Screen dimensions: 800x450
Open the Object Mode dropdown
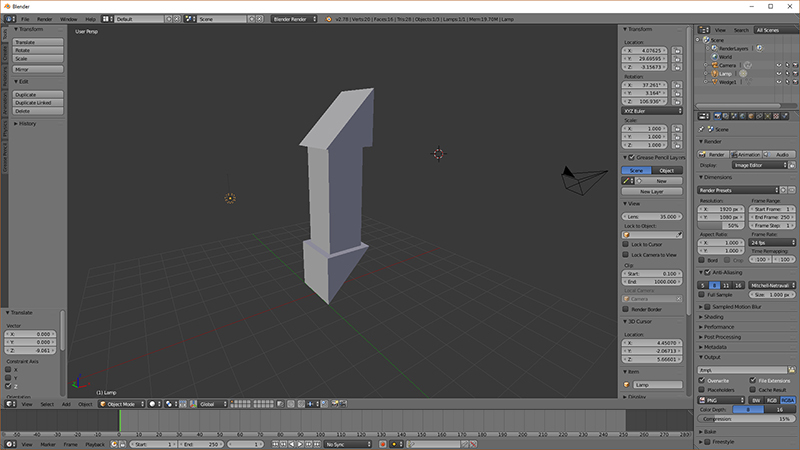click(121, 404)
